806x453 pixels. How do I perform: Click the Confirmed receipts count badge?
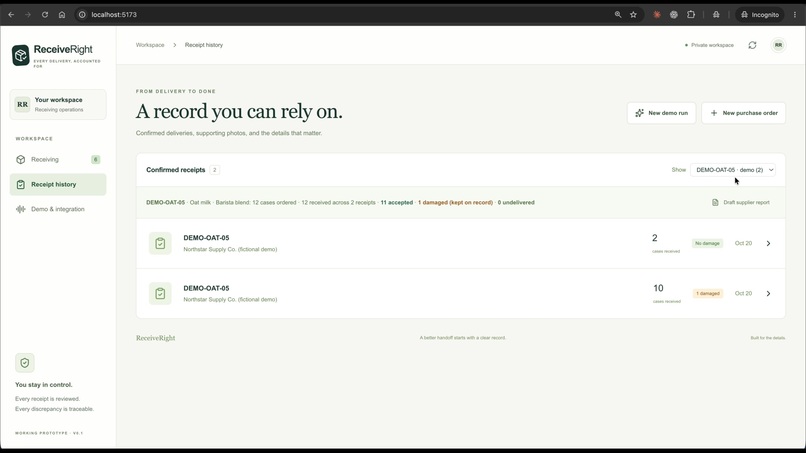(214, 170)
